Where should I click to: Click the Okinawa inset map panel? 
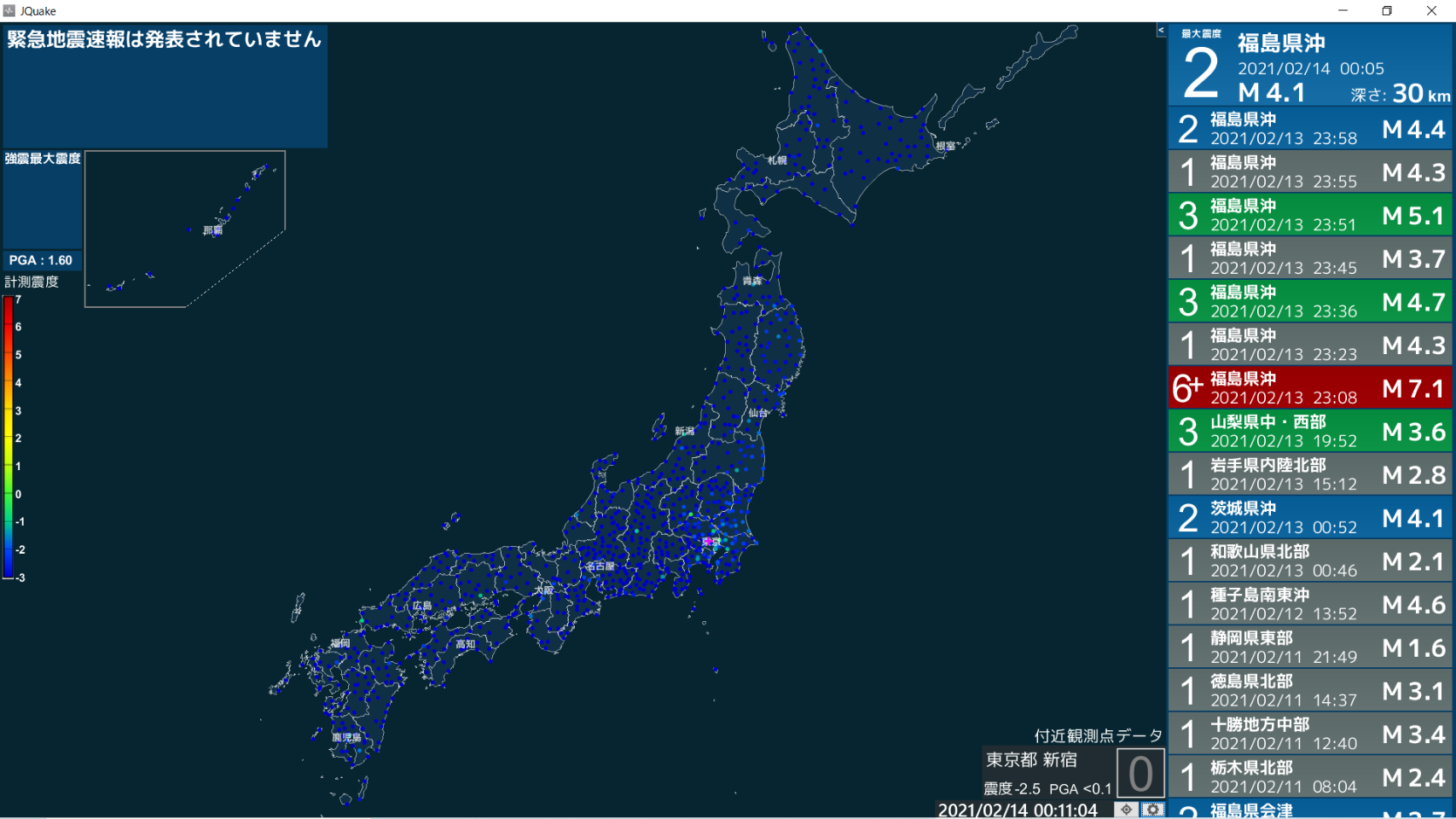click(185, 229)
